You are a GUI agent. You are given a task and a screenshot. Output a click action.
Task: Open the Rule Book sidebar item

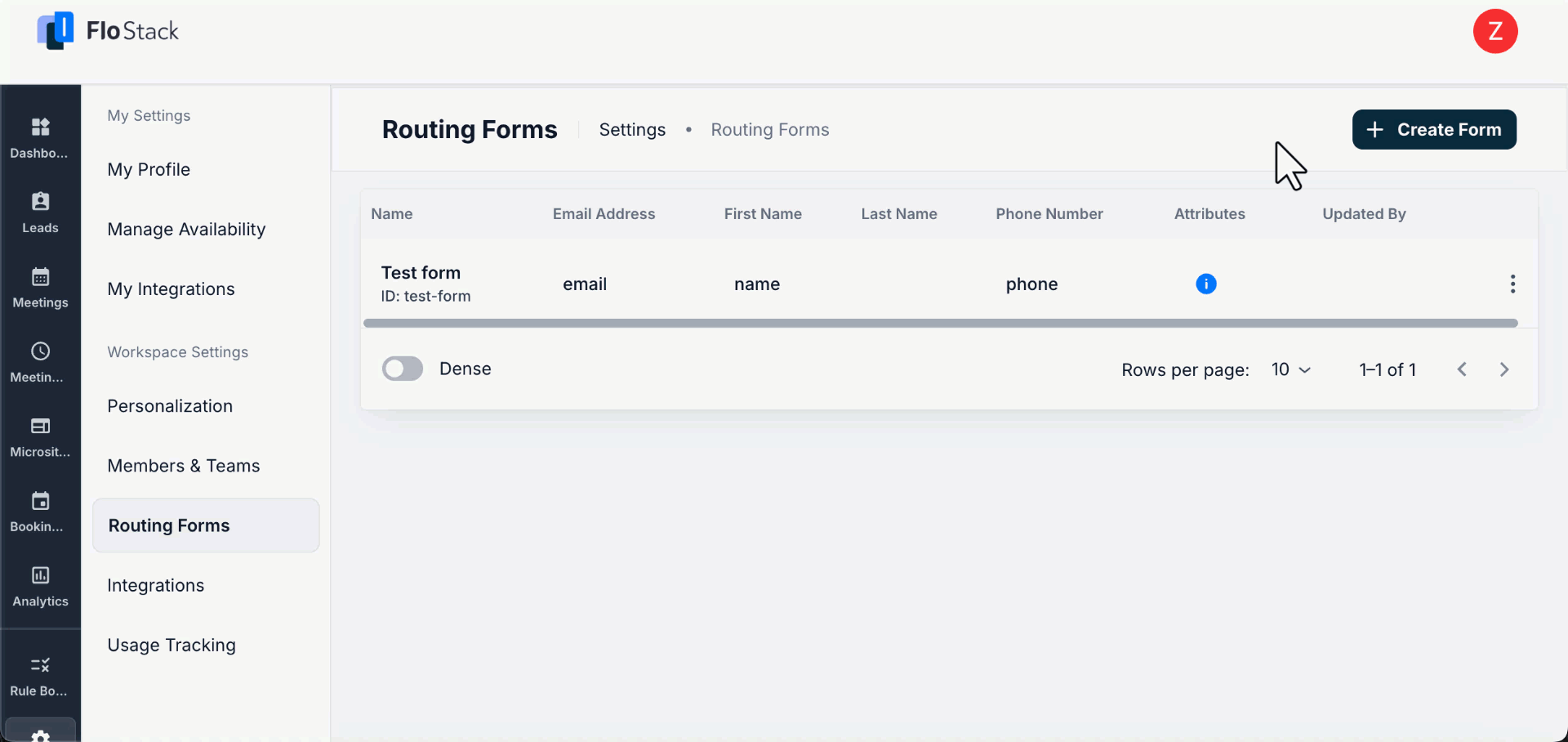(40, 674)
